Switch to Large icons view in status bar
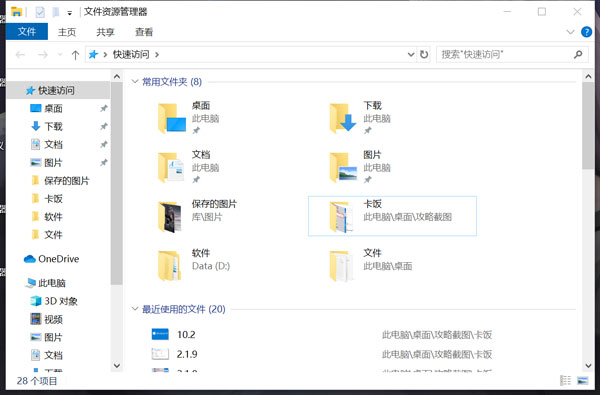 tap(582, 380)
